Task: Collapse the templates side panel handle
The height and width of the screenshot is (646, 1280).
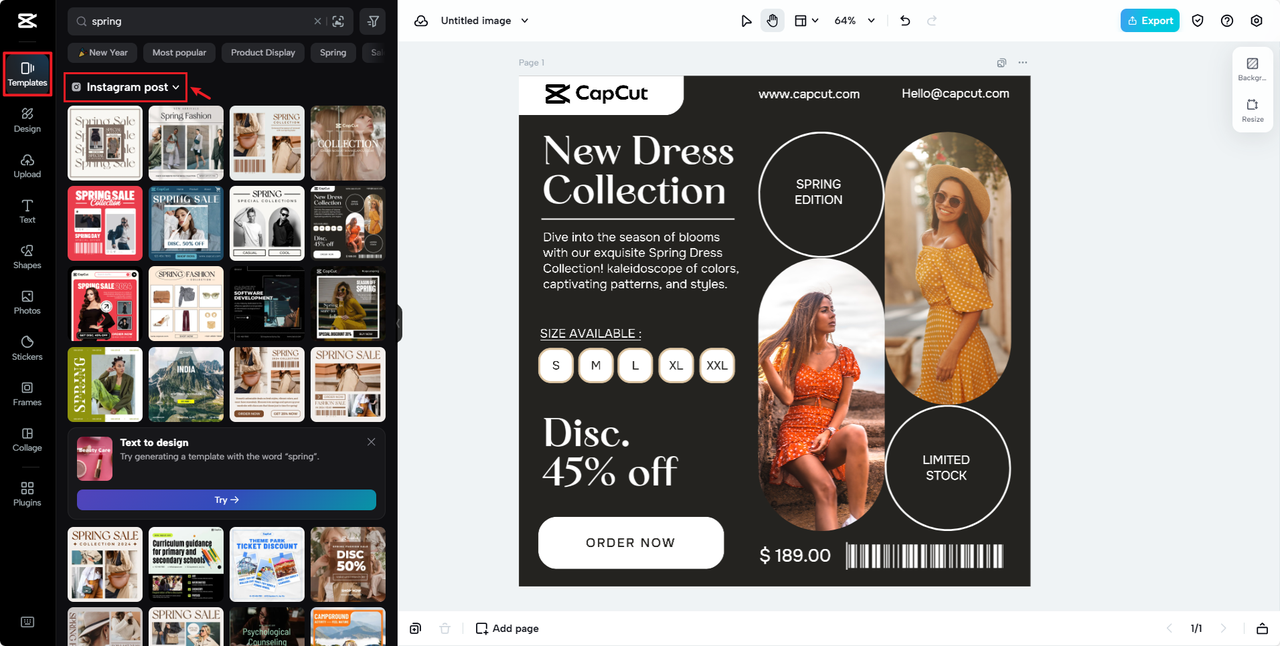Action: pyautogui.click(x=398, y=324)
